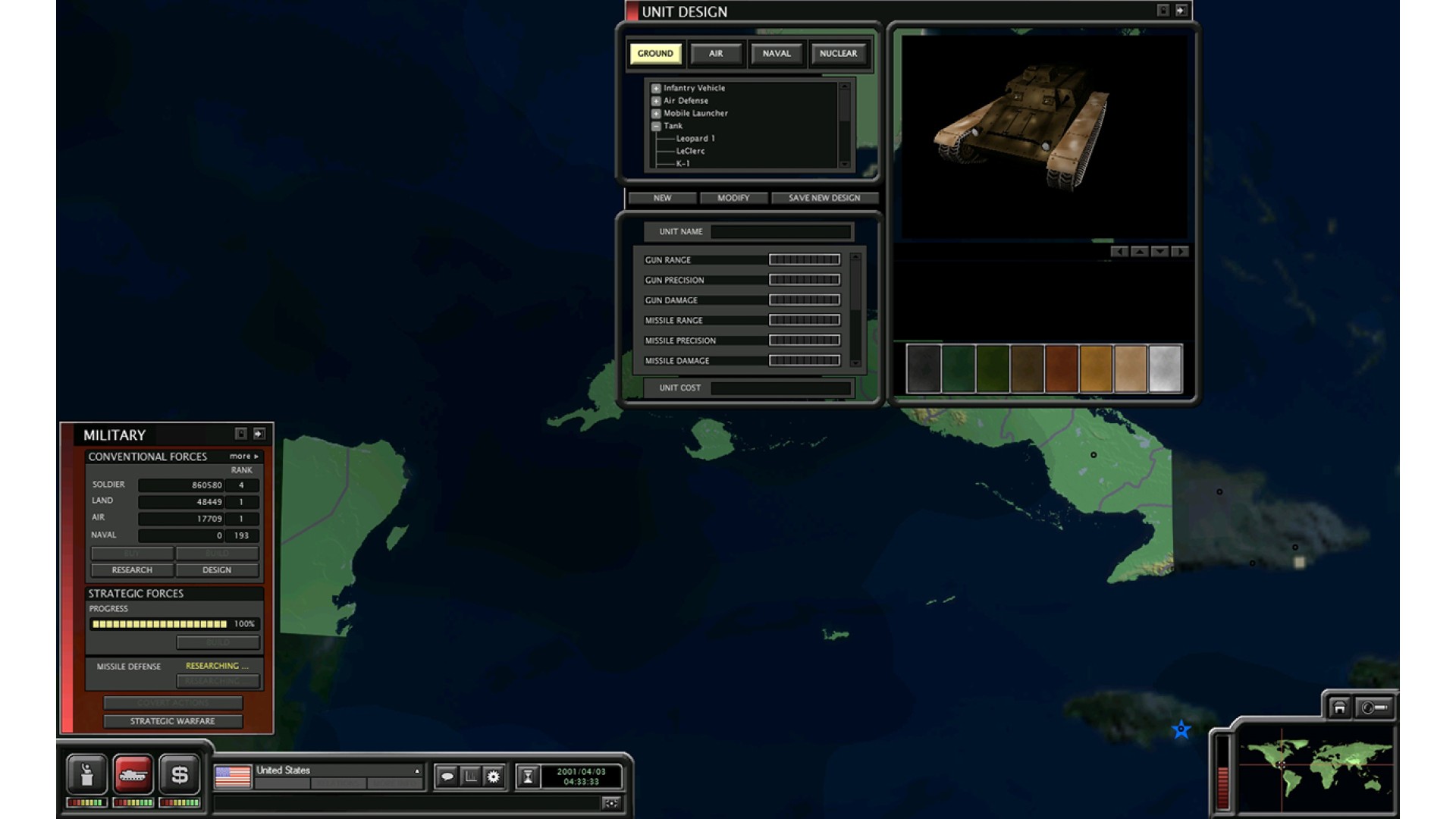Click the UNIT NAME input field
The height and width of the screenshot is (819, 1456).
pyautogui.click(x=781, y=232)
